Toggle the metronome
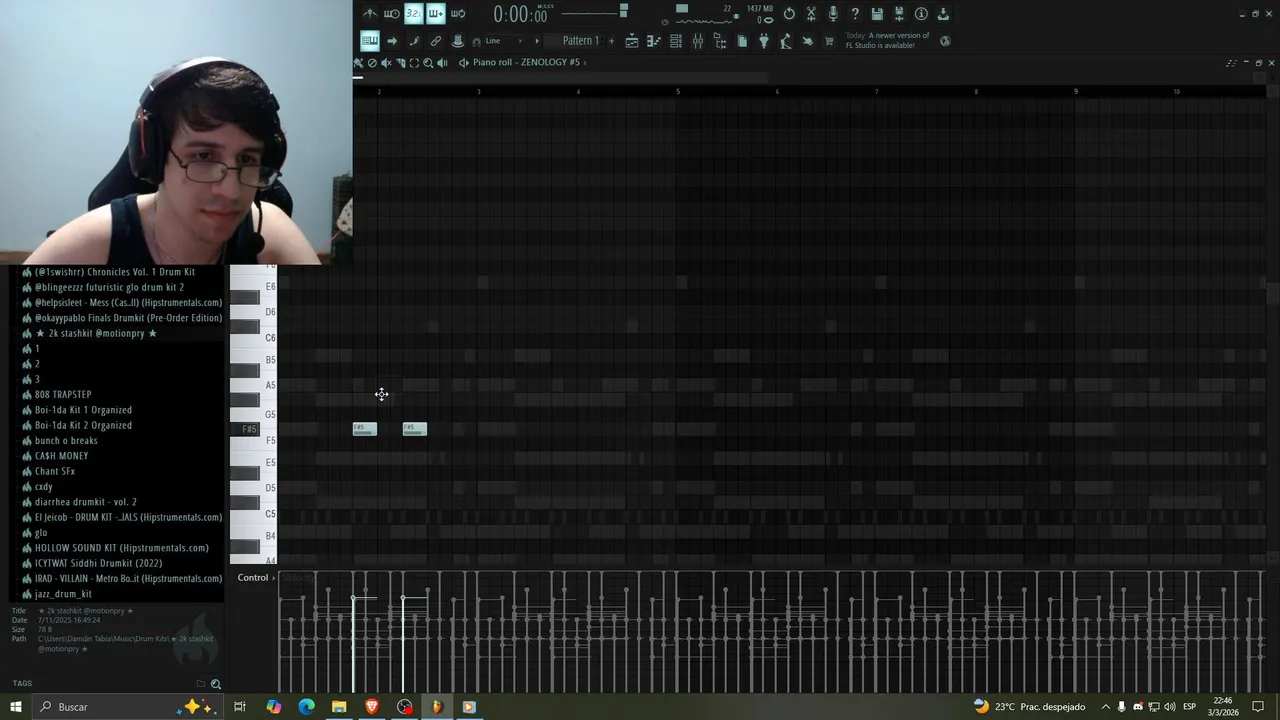This screenshot has width=1280, height=720. [x=370, y=14]
